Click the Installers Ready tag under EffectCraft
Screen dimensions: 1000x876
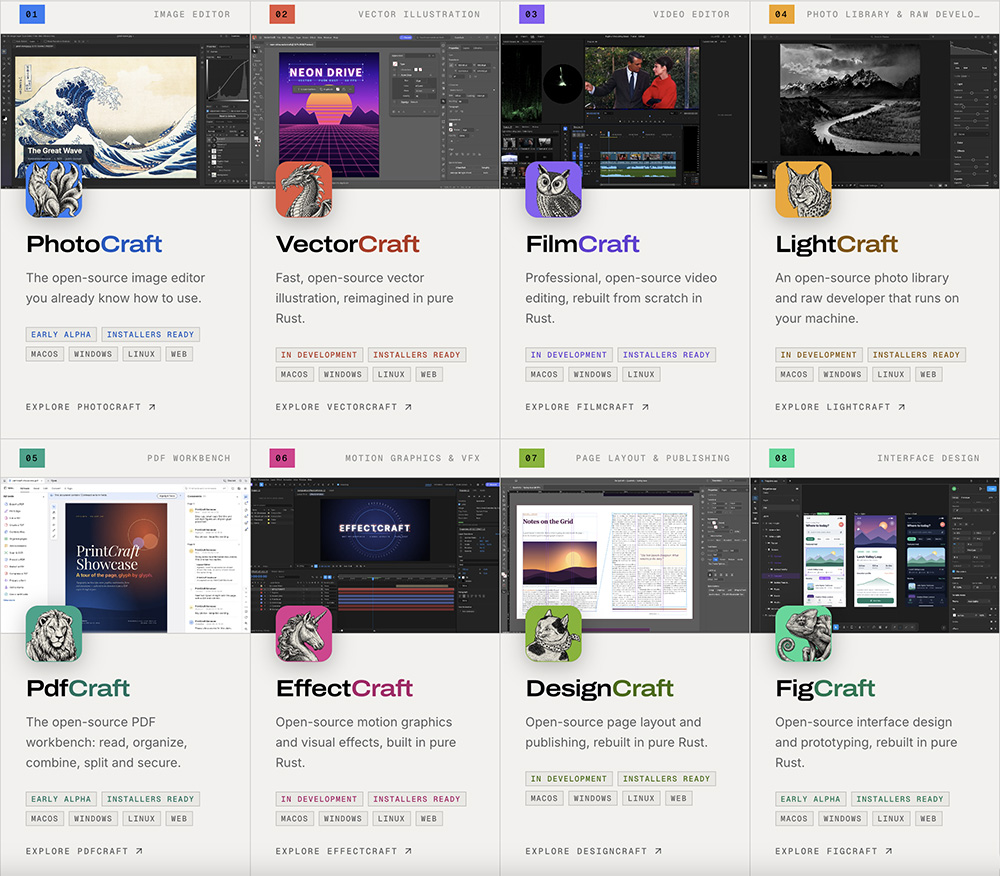coord(416,799)
